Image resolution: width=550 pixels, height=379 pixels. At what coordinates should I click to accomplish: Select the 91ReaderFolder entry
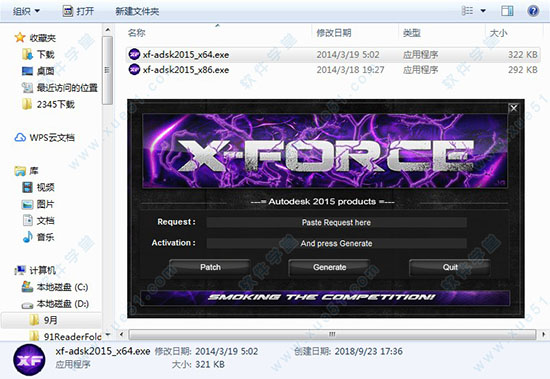66,336
